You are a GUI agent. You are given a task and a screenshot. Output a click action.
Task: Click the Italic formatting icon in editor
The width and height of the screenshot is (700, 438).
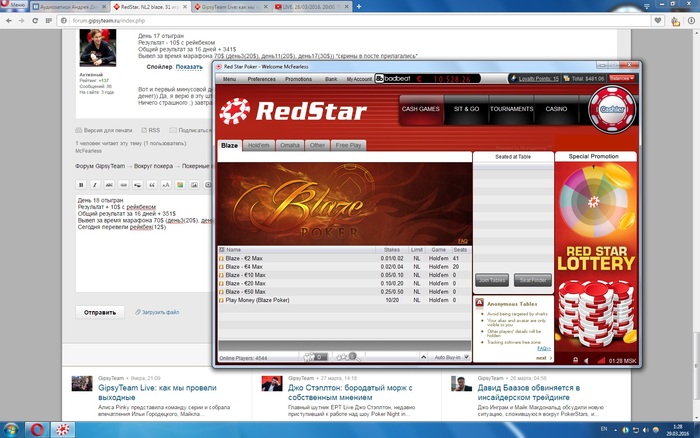click(x=94, y=185)
